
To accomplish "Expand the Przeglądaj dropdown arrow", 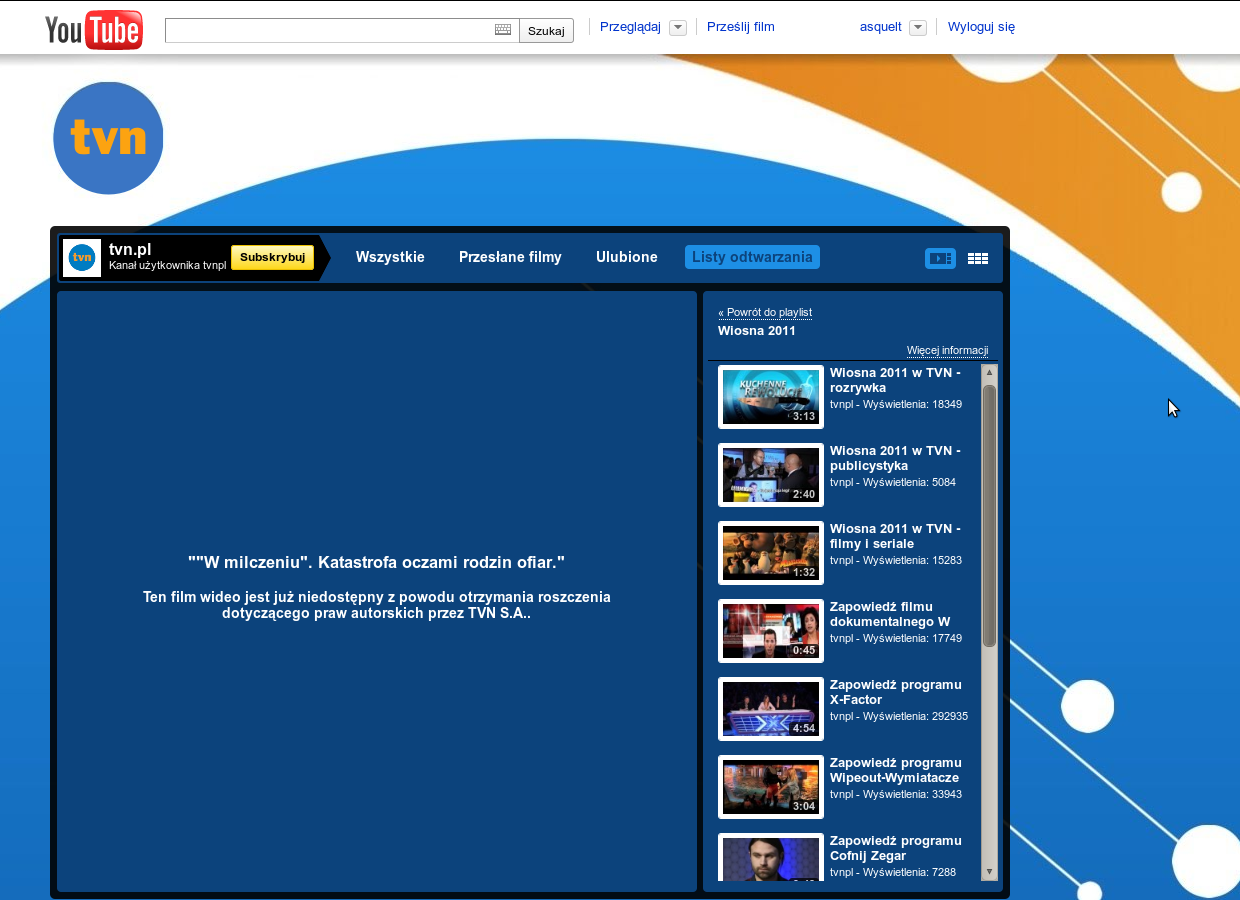I will pos(678,28).
